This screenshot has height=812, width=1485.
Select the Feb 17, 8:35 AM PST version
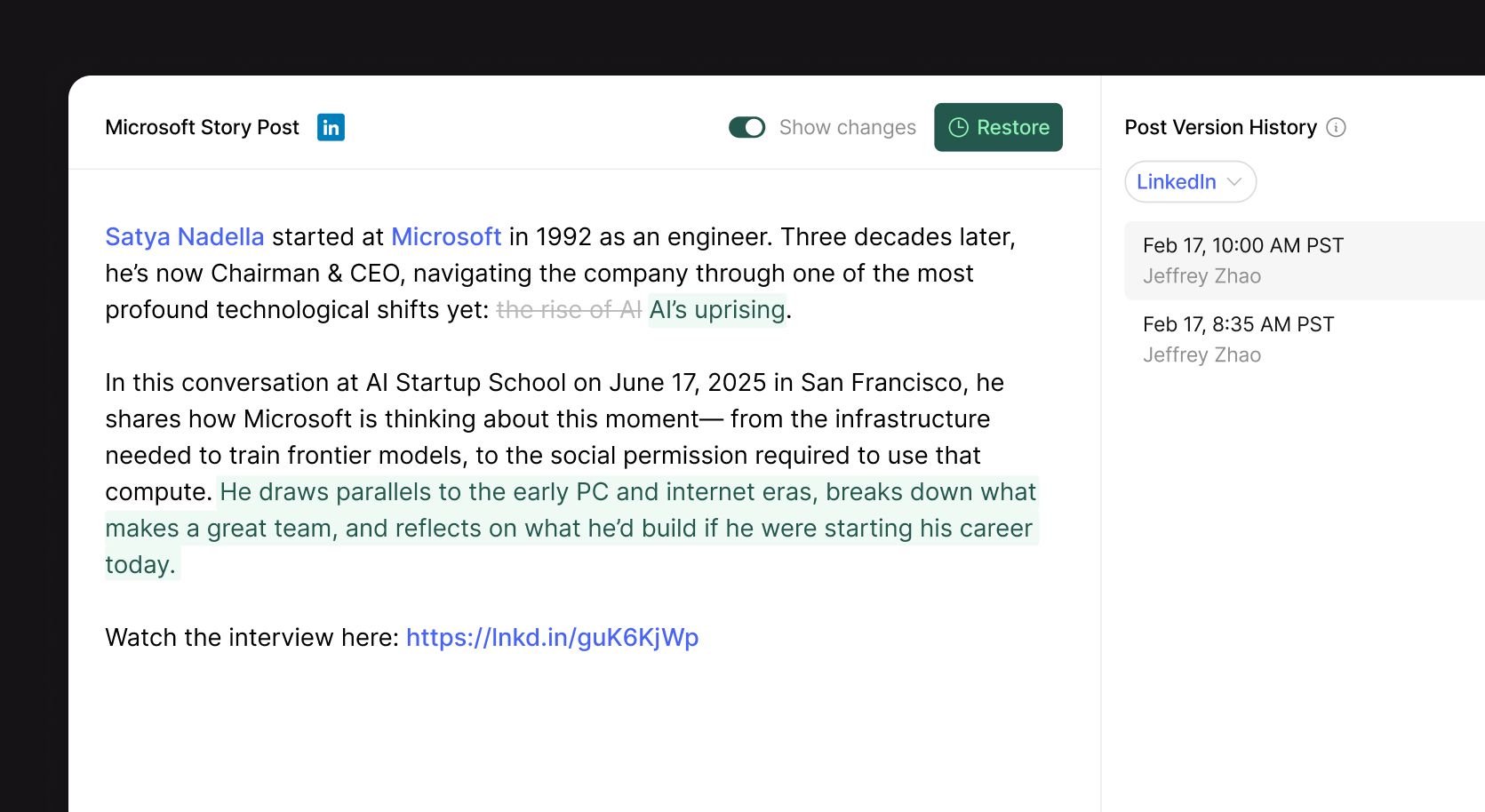click(1305, 339)
